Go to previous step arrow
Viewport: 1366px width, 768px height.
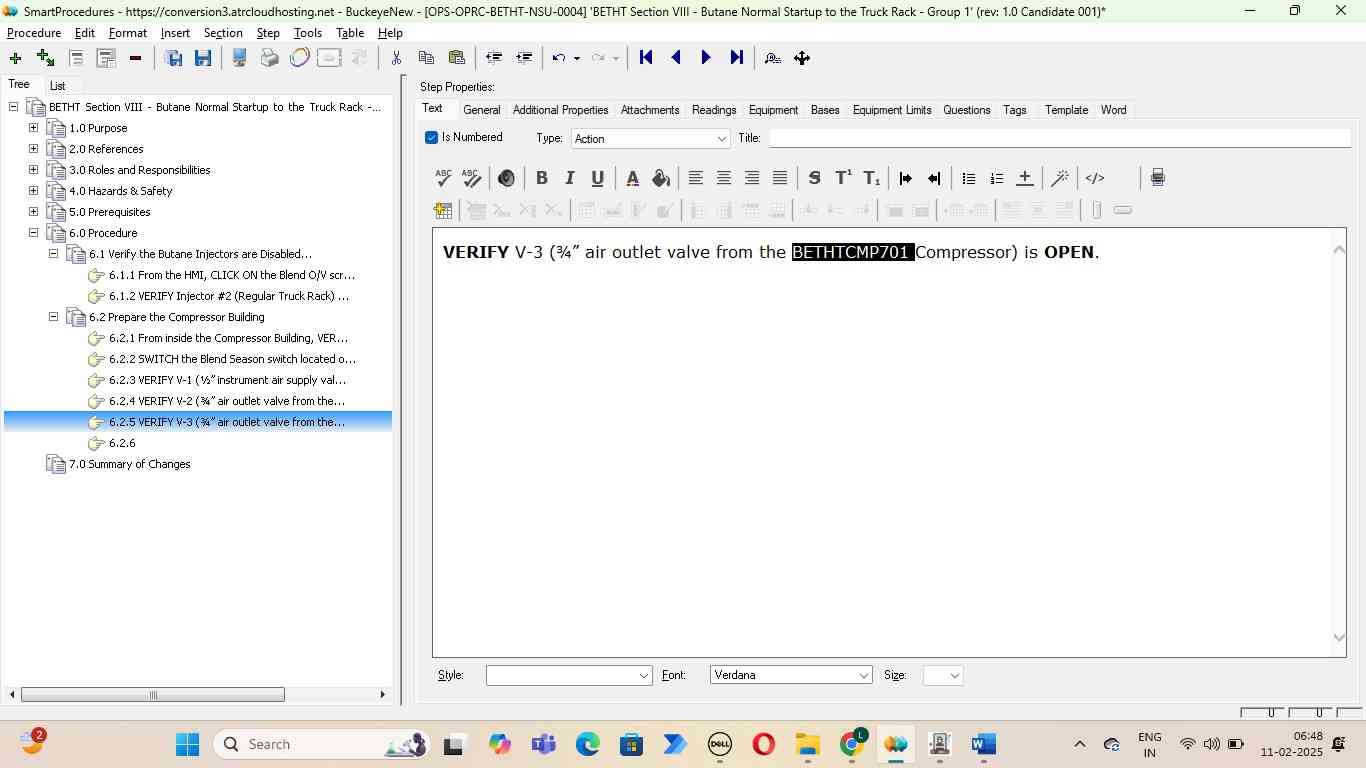(676, 58)
